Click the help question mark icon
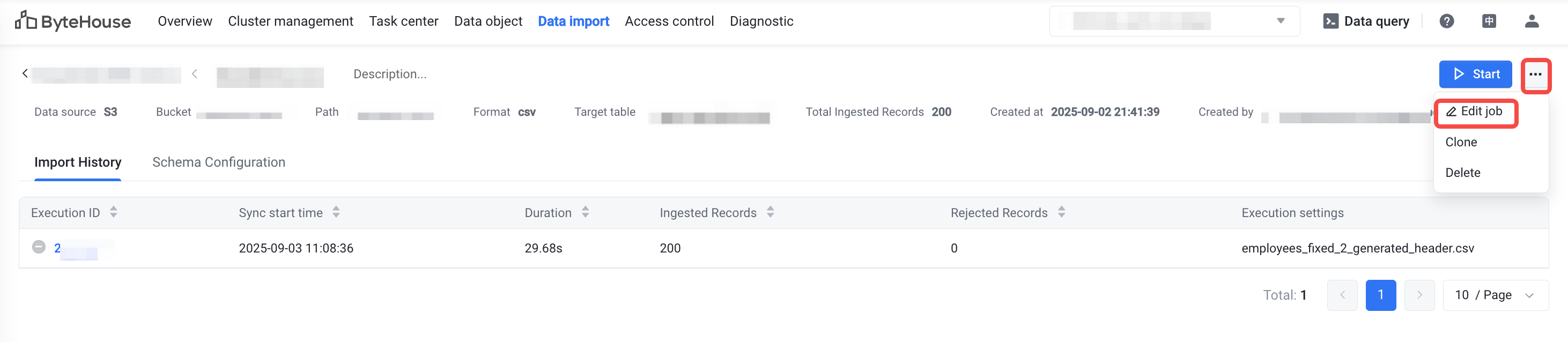Screen dimensions: 1568x342 coord(1446,21)
